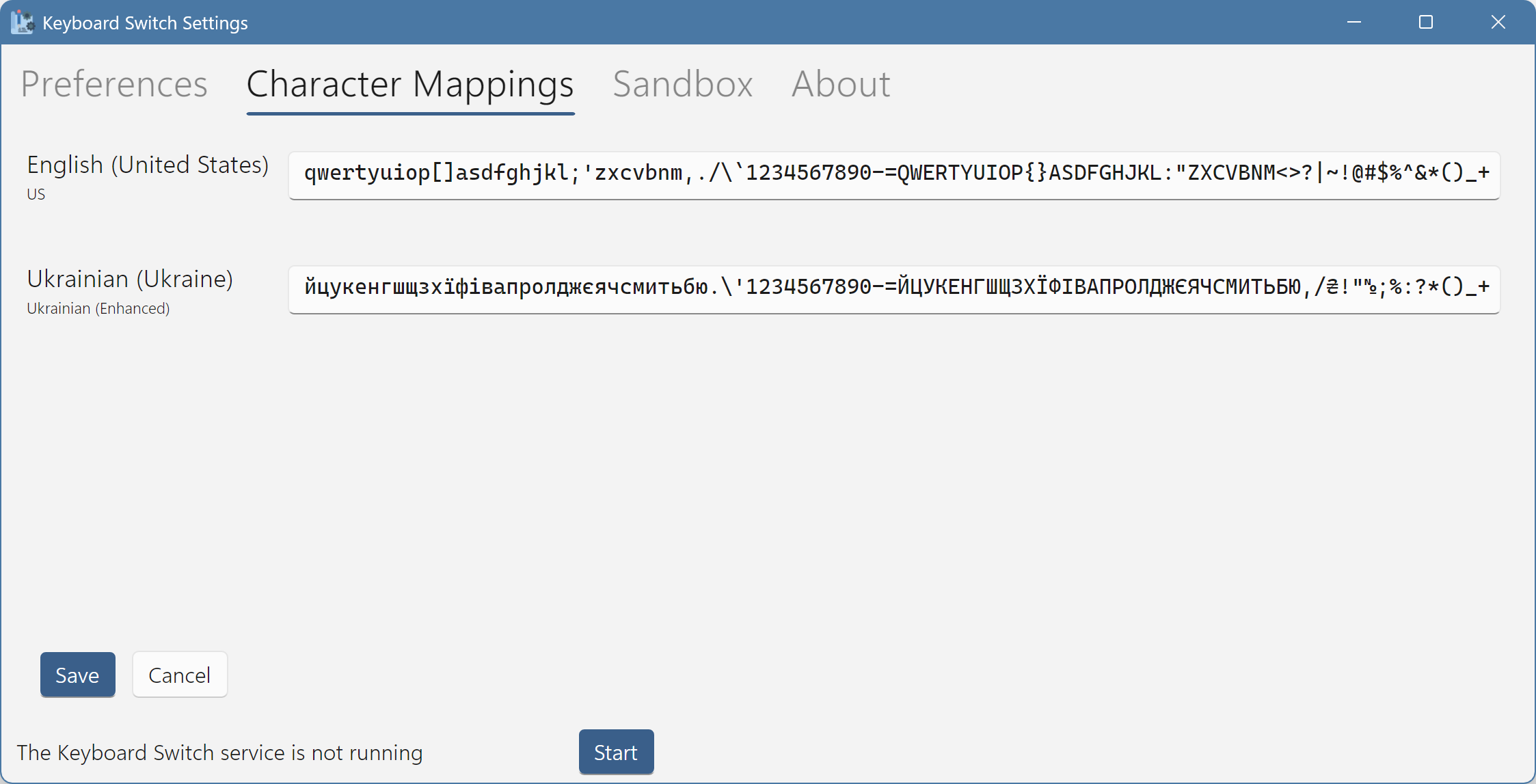
Task: Close the Keyboard Switch Settings window
Action: [1498, 22]
